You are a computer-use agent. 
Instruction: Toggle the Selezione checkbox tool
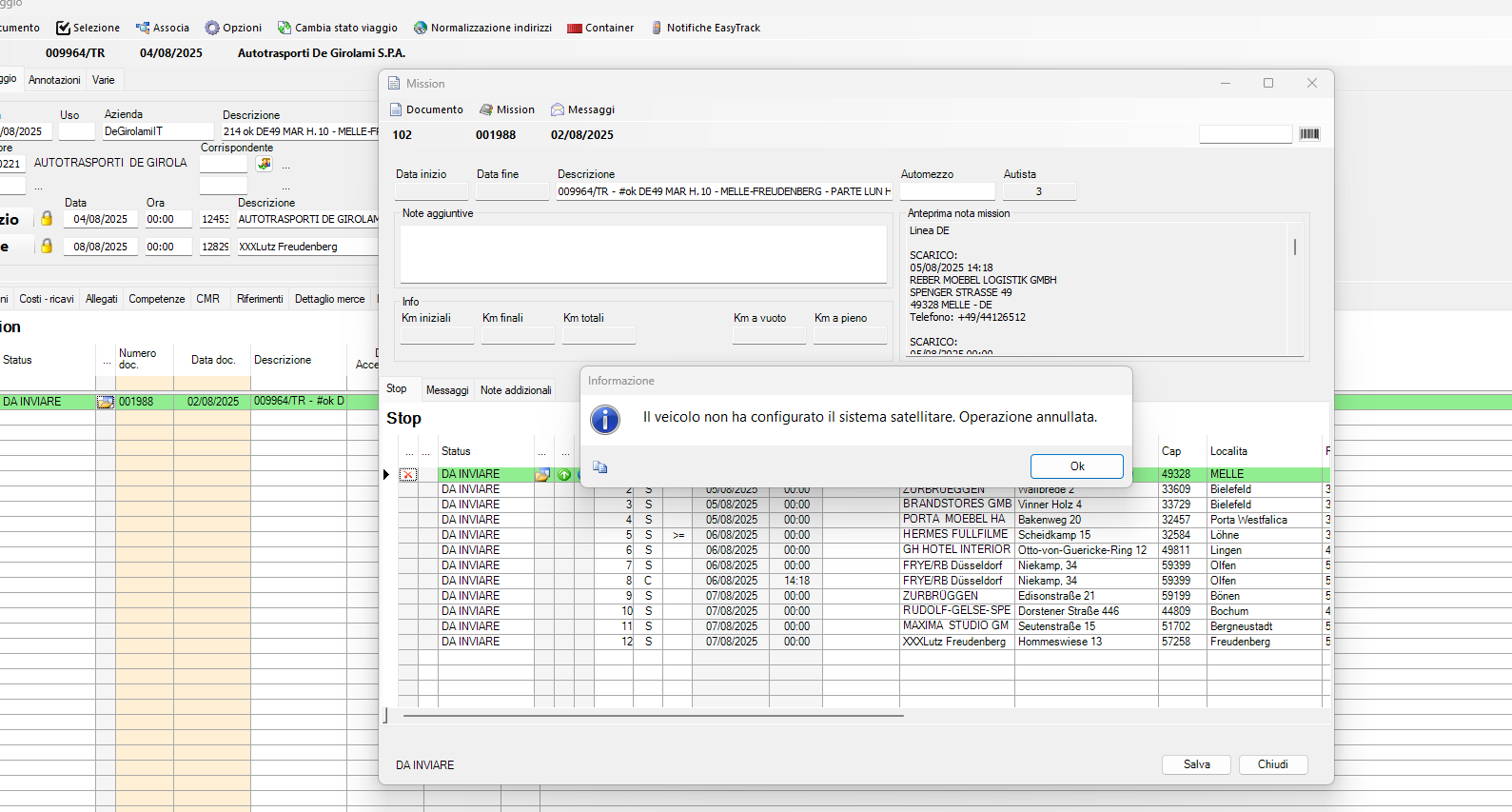(88, 28)
